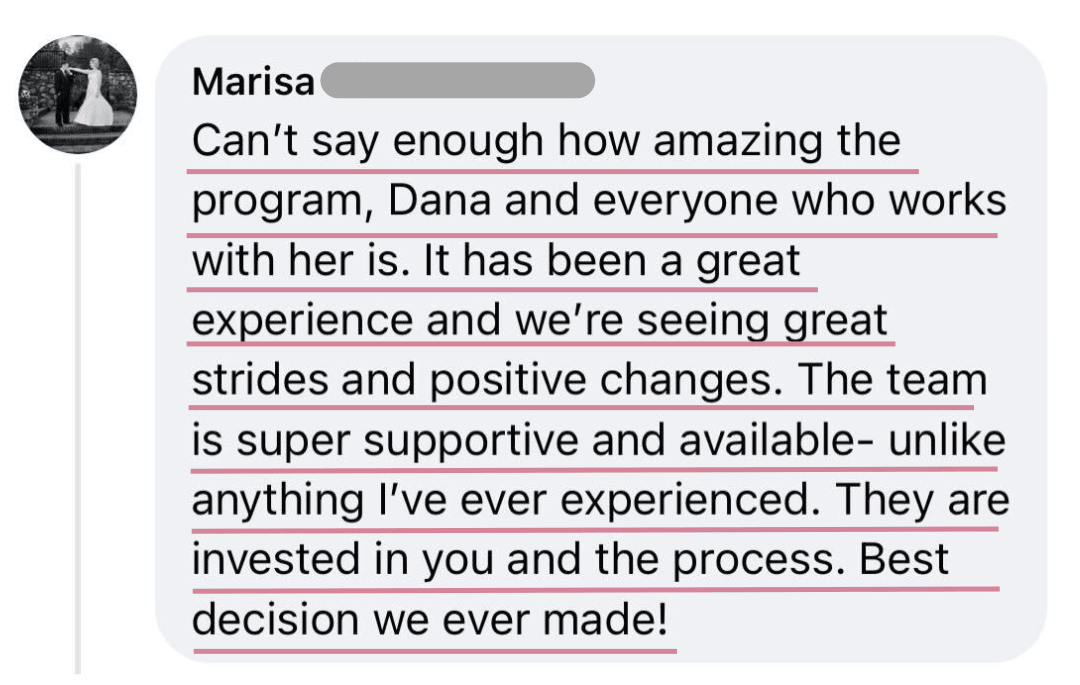Screen dimensions: 1080x685
Task: Click the word "amazing" in first line
Action: (737, 141)
